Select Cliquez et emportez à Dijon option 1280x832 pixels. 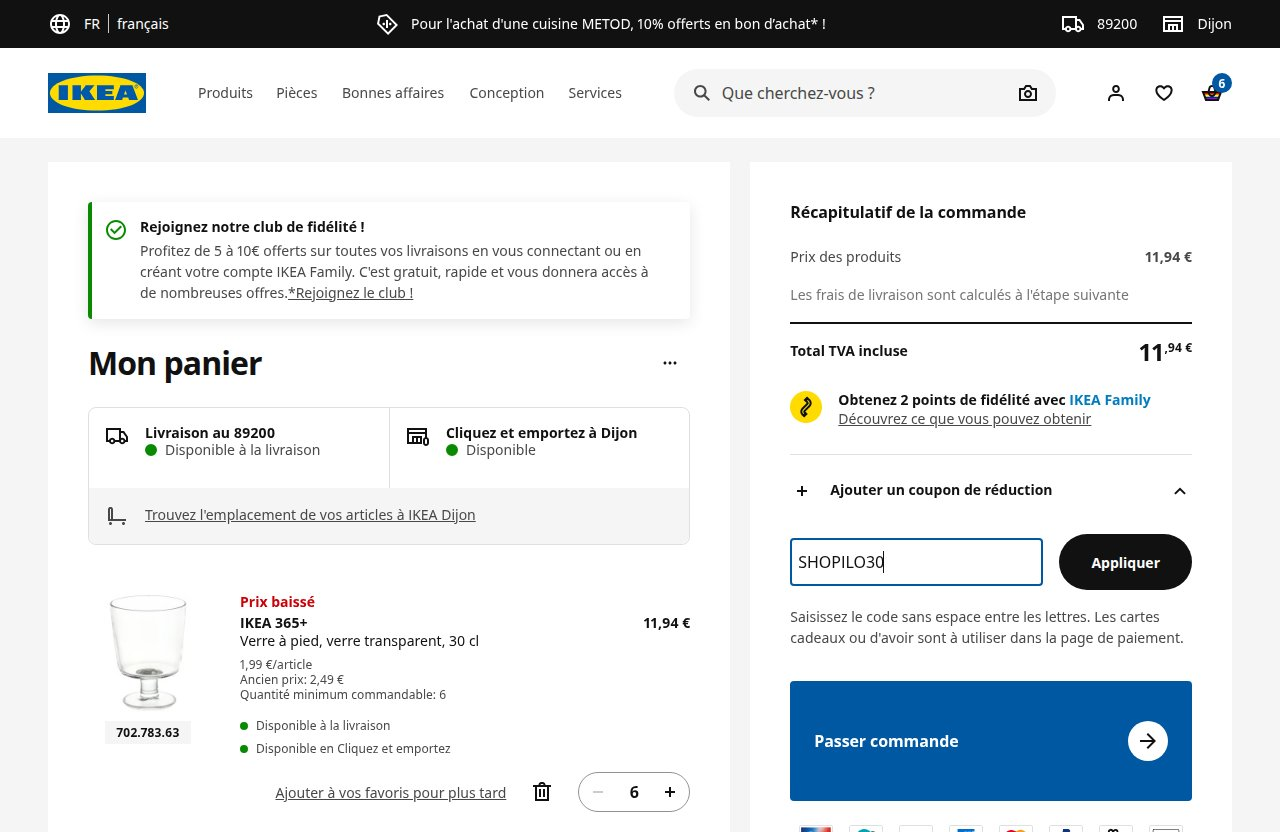pyautogui.click(x=539, y=448)
